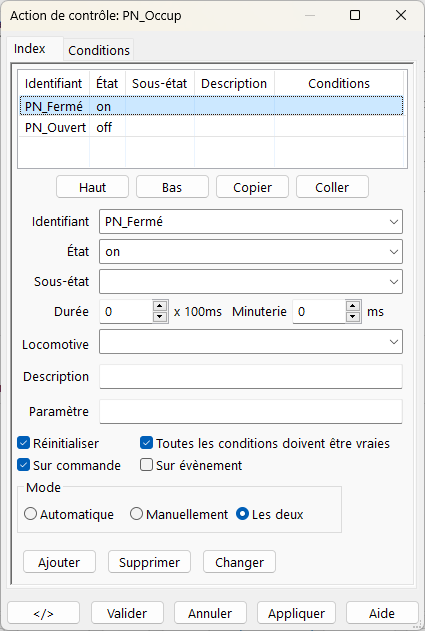Click the Appliquer button
Screen dimensions: 425x631
296,613
